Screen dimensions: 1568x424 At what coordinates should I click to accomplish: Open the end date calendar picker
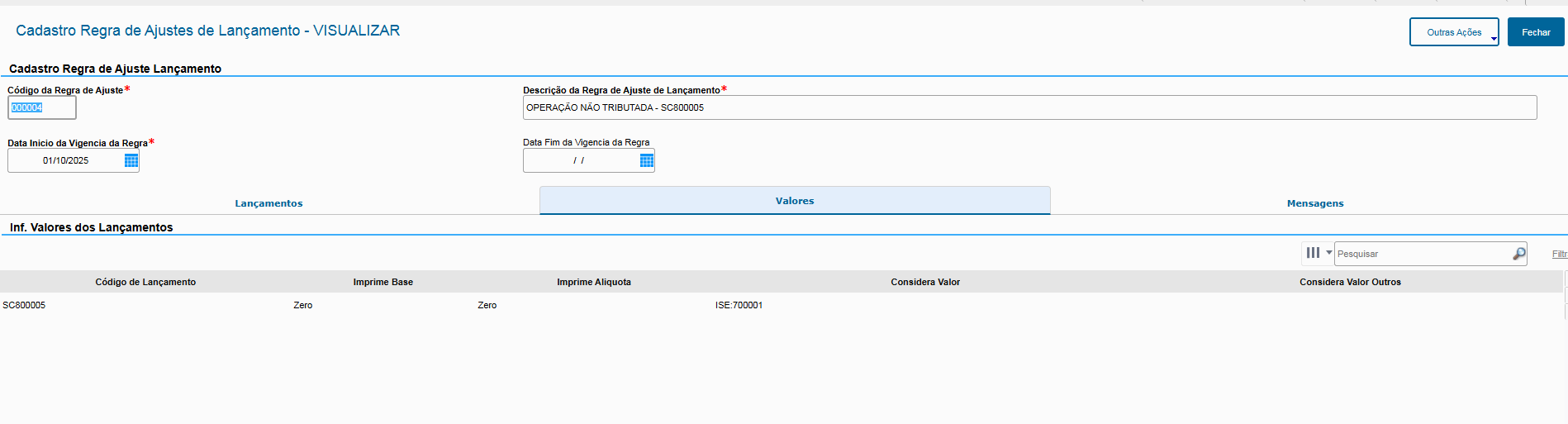[646, 160]
